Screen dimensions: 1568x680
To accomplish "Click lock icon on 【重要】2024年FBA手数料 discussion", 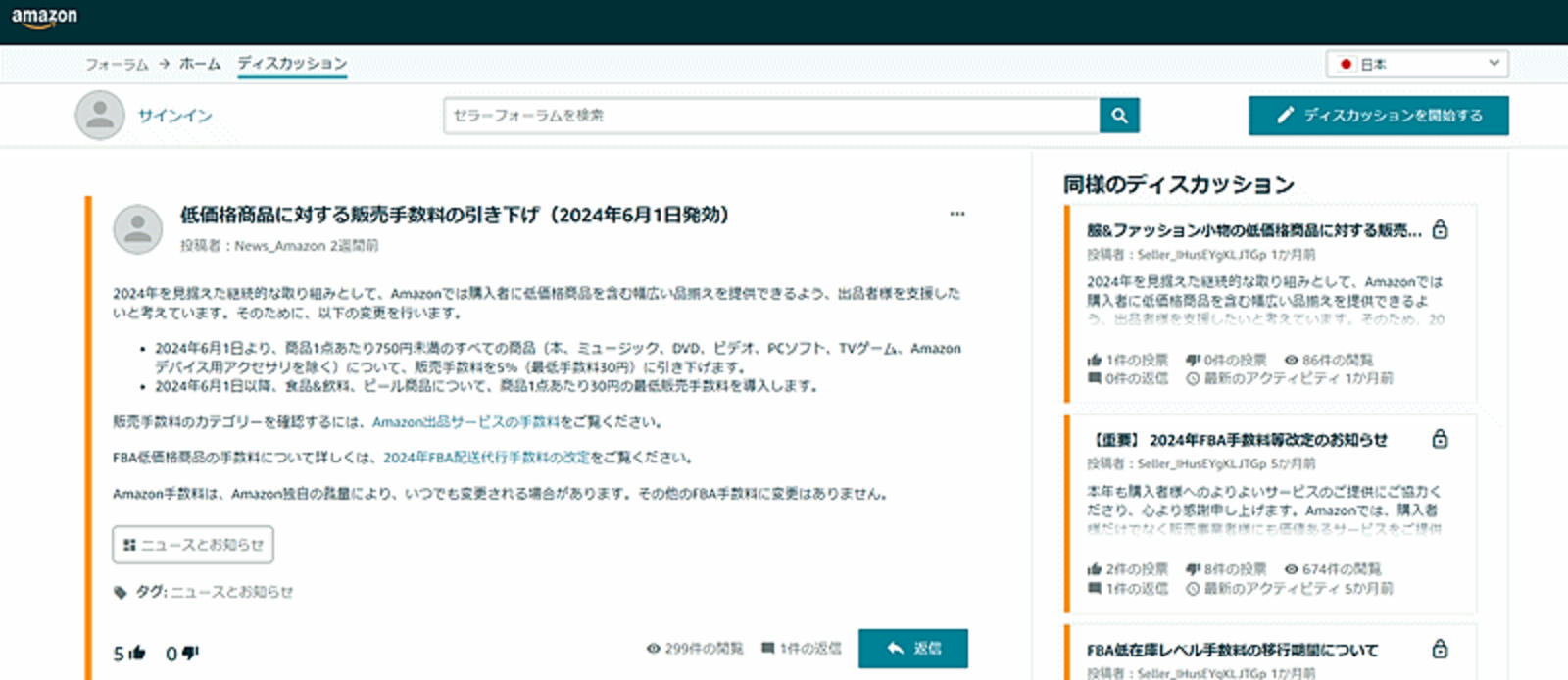I will coord(1440,438).
